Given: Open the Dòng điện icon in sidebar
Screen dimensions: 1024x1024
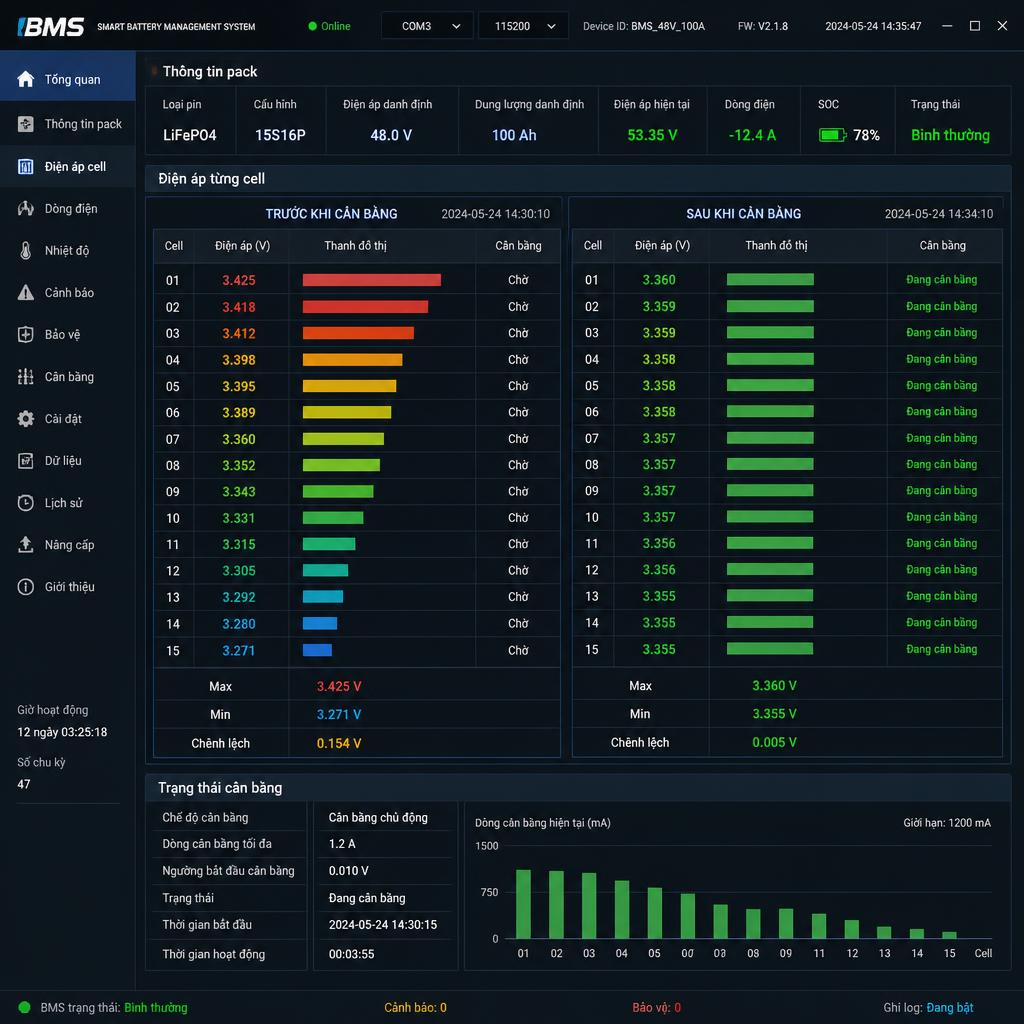Looking at the screenshot, I should coord(25,208).
